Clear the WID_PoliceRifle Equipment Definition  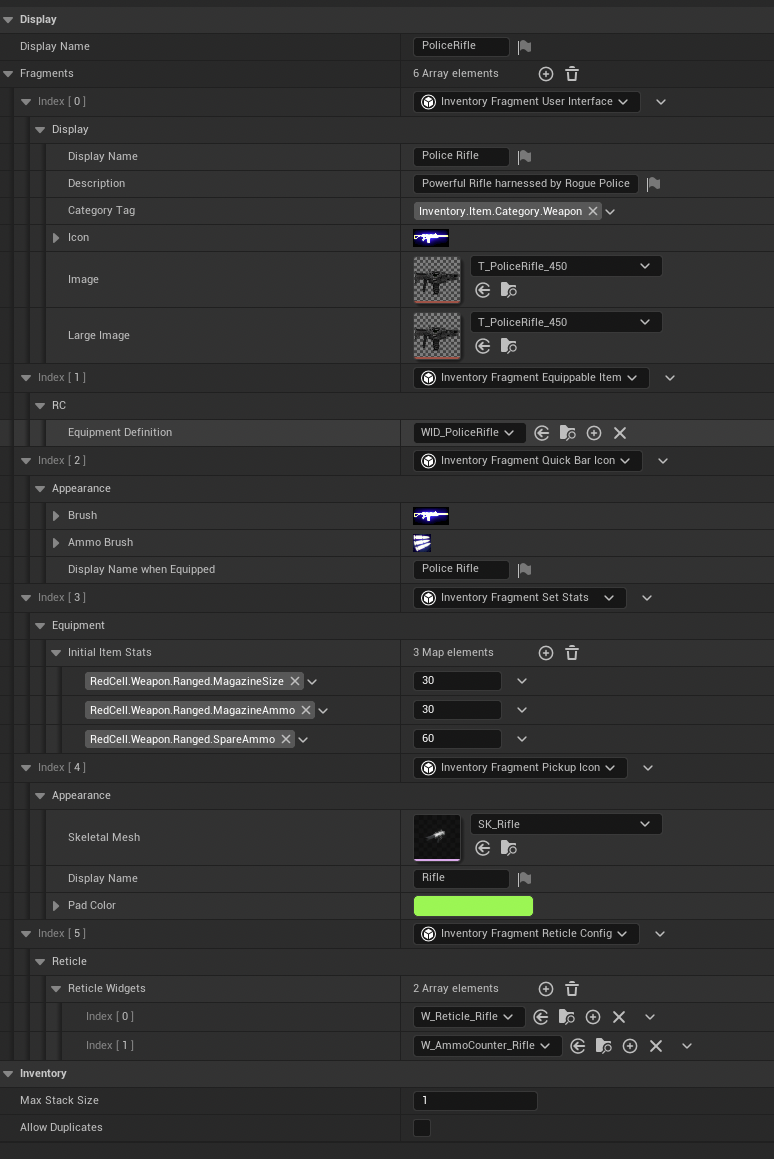coord(619,433)
